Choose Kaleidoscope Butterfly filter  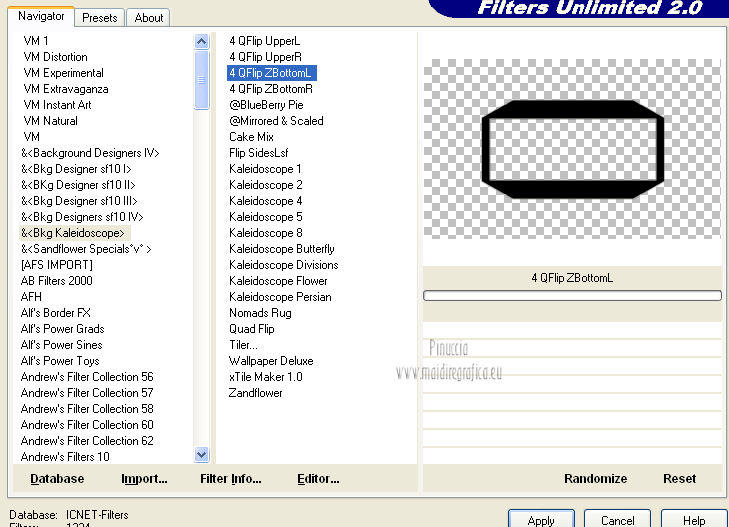[x=281, y=249]
